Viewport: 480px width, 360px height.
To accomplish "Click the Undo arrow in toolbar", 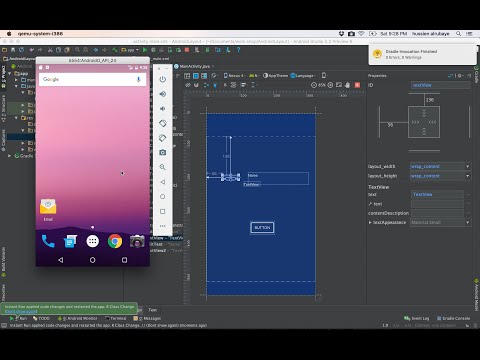I will [32, 50].
